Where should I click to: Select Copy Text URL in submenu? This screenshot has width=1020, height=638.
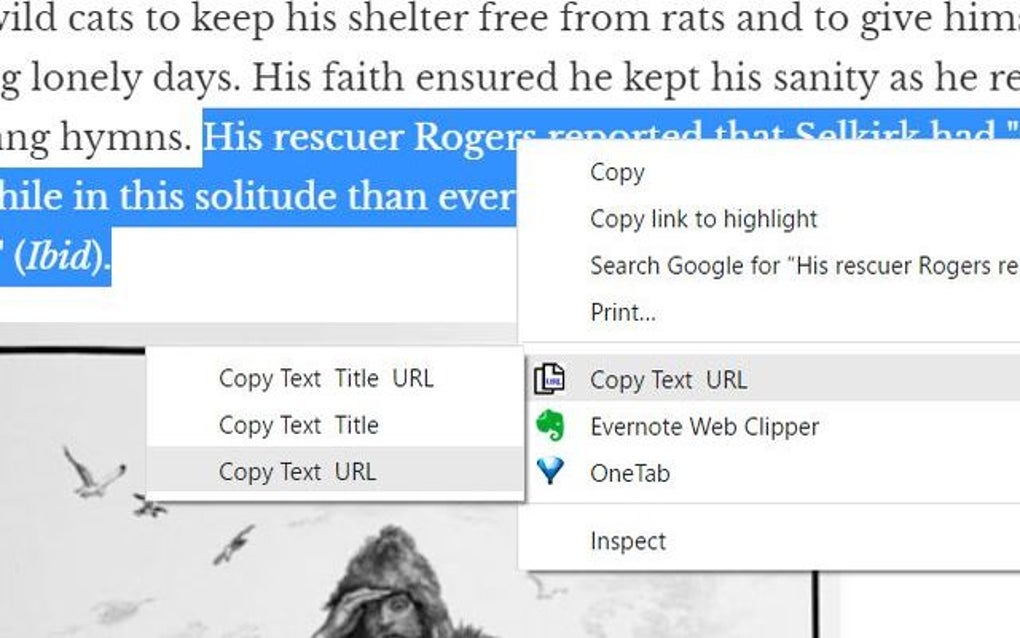click(x=335, y=472)
